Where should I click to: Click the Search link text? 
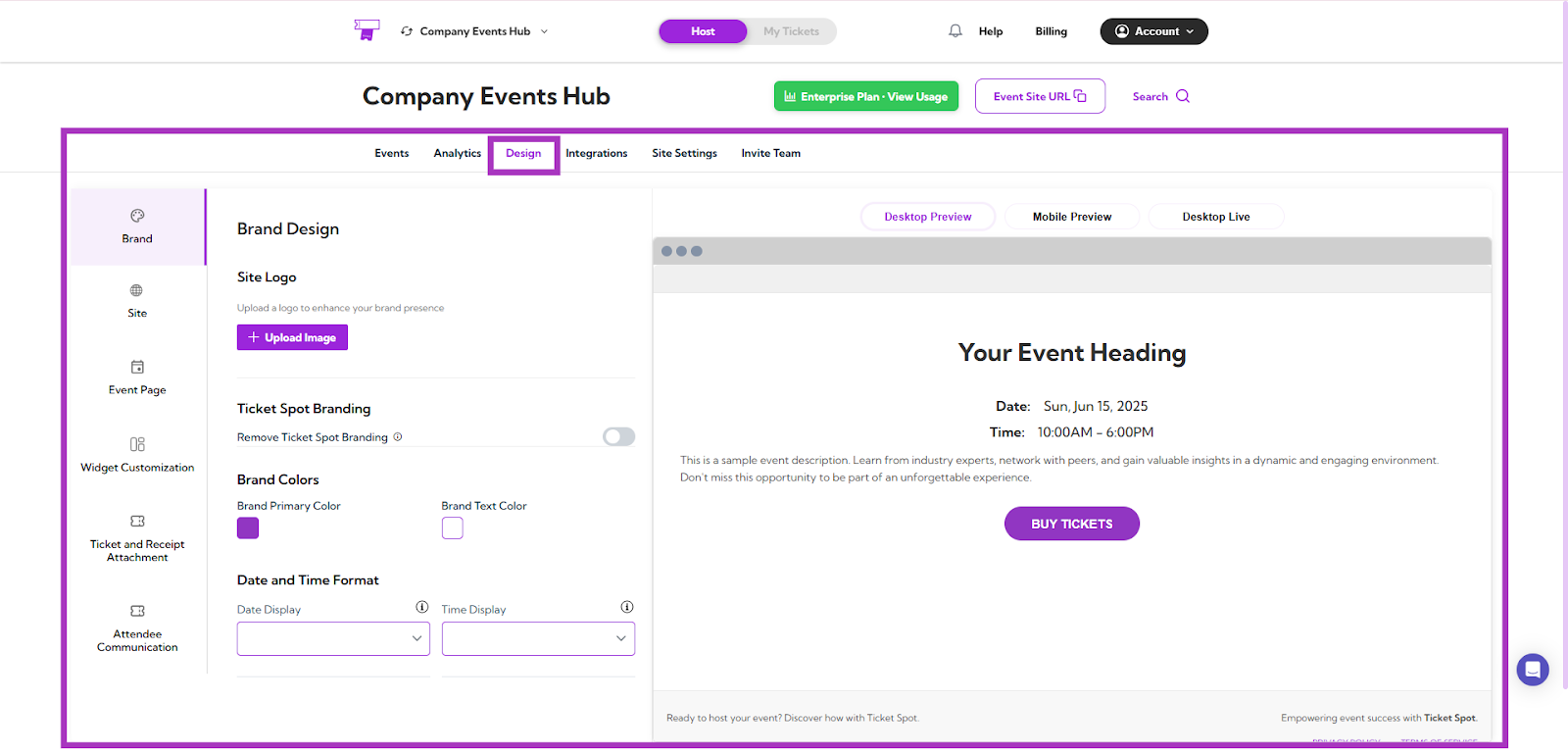pyautogui.click(x=1151, y=96)
